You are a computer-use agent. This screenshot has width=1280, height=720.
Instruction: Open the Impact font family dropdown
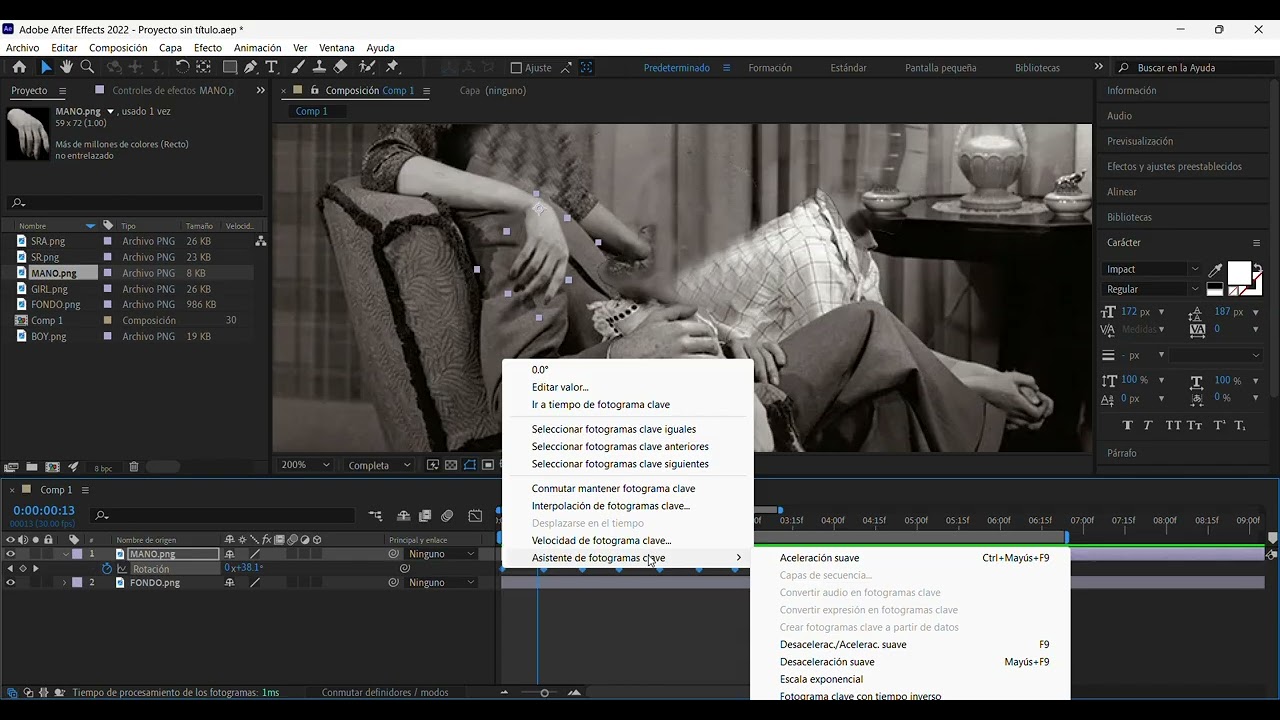coord(1151,269)
